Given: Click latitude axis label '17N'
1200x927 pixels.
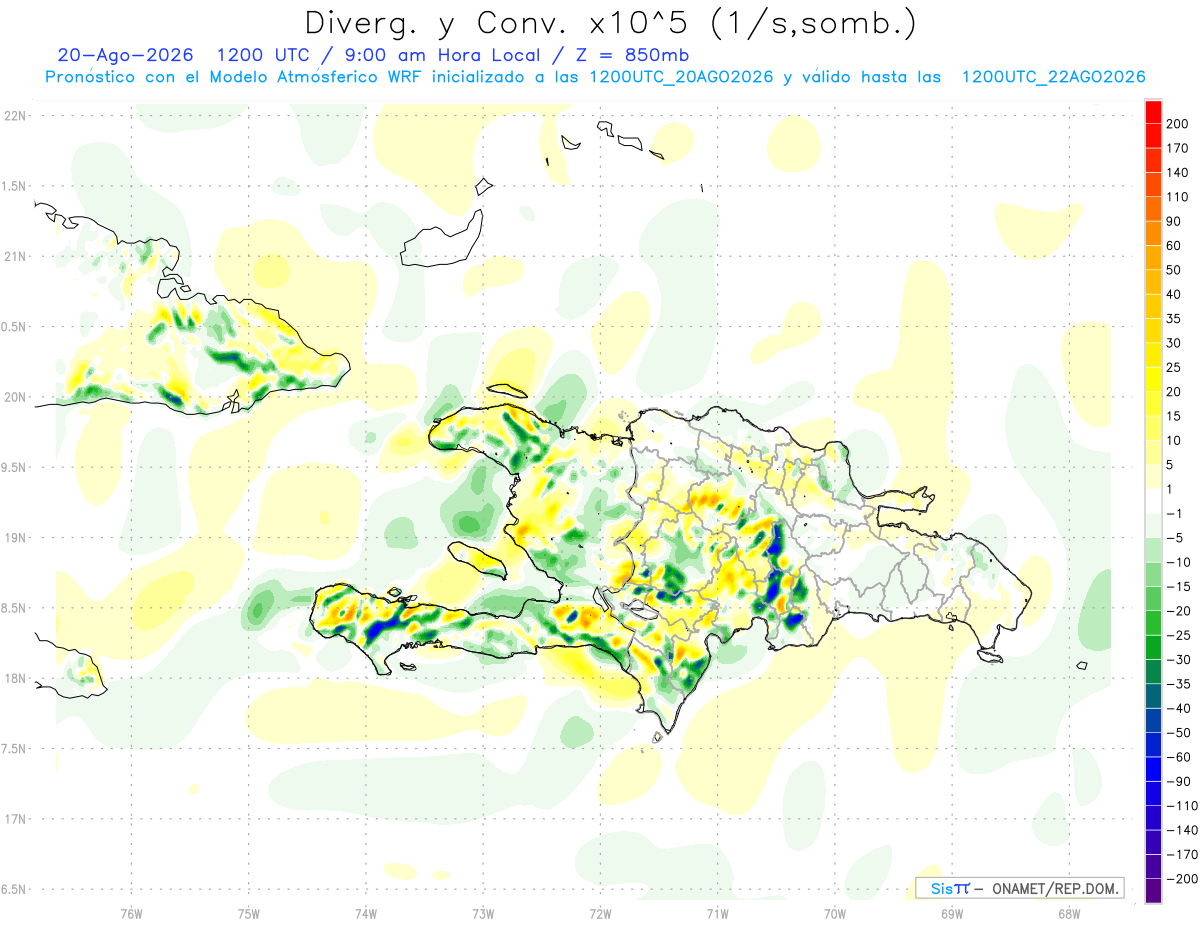Looking at the screenshot, I should coord(14,819).
